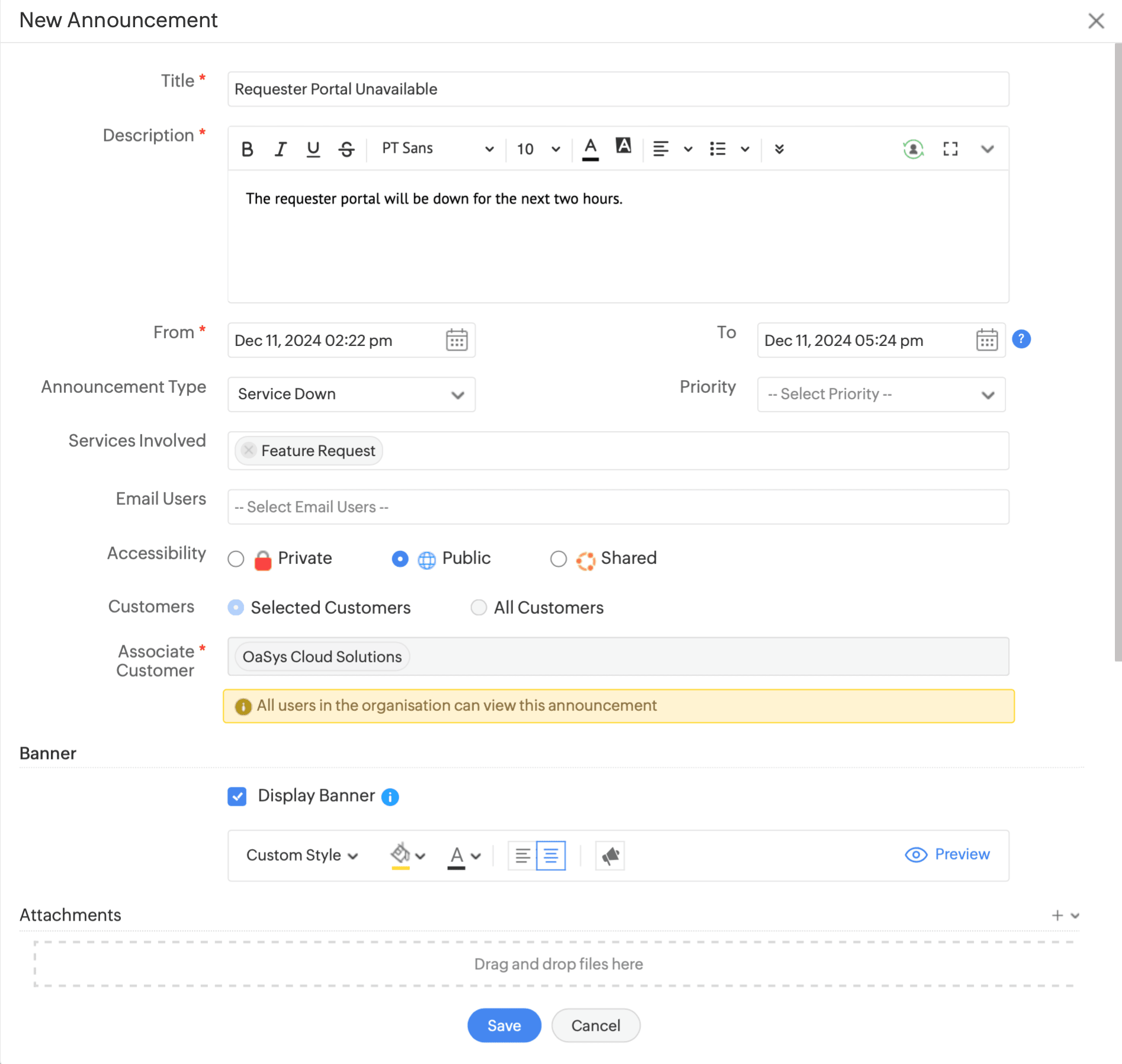This screenshot has width=1122, height=1064.
Task: Open the From date calendar picker
Action: point(456,340)
